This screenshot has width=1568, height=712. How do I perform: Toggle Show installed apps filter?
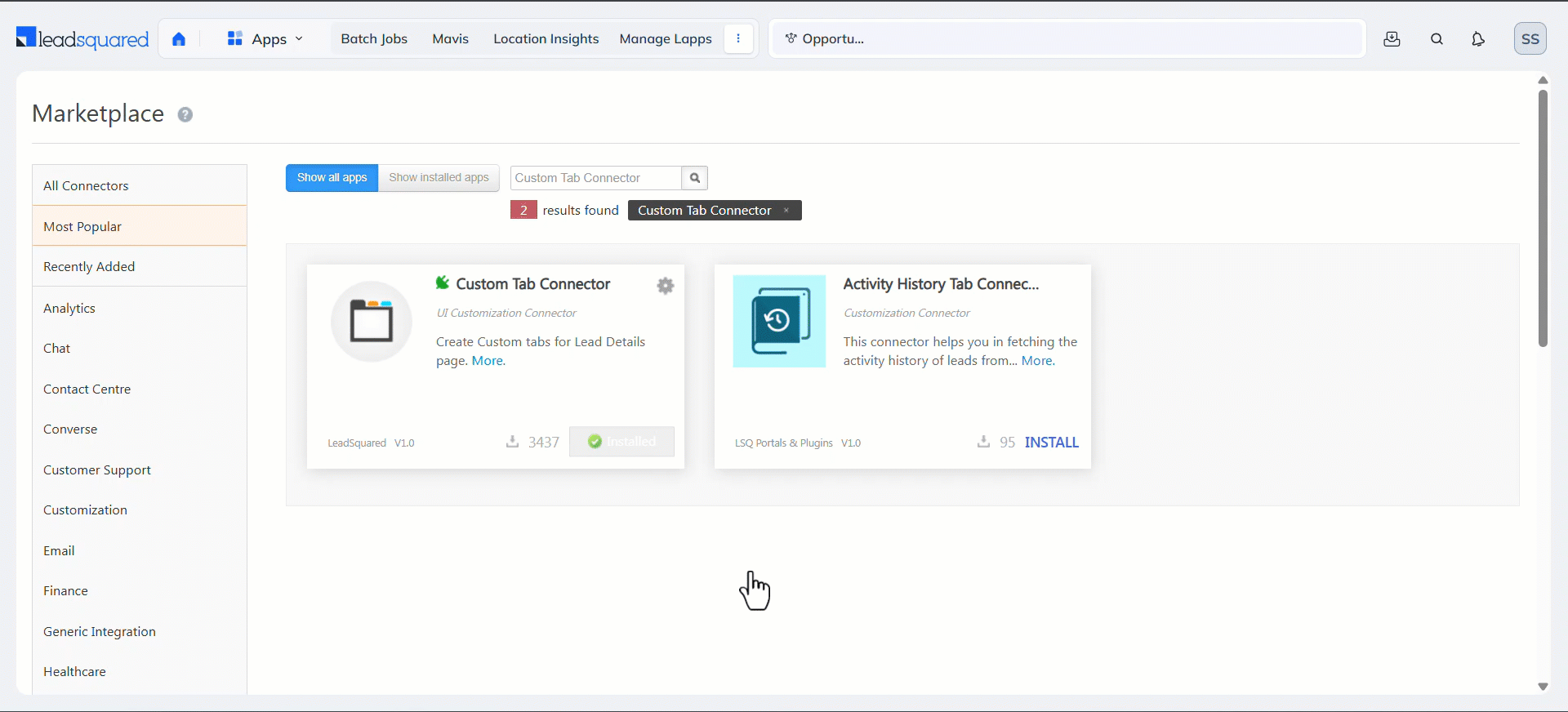[x=439, y=178]
